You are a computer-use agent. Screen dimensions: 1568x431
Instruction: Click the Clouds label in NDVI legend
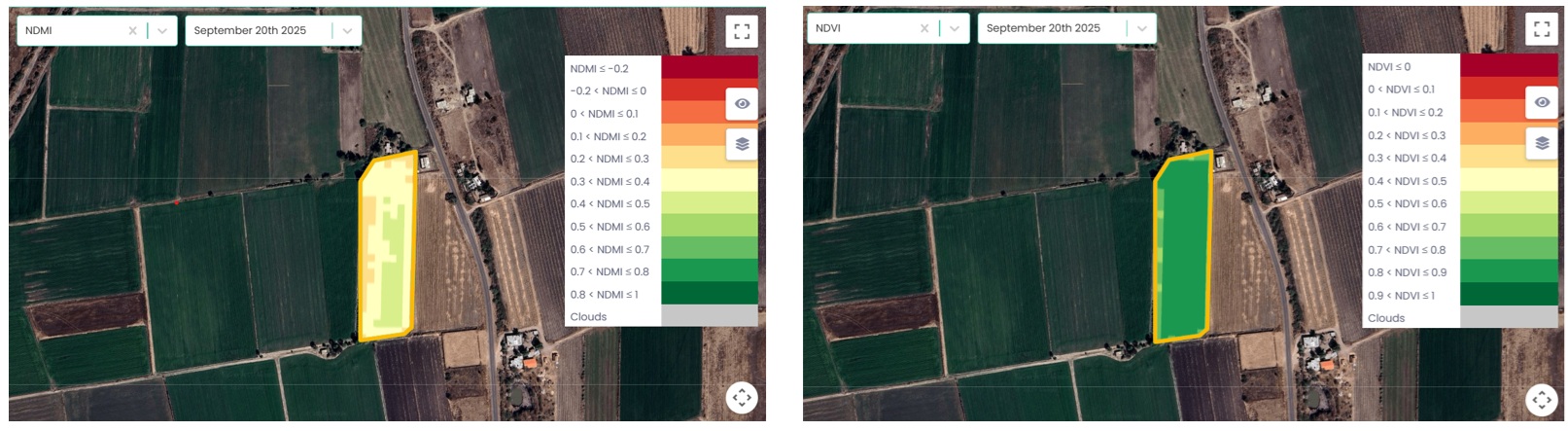coord(1386,318)
